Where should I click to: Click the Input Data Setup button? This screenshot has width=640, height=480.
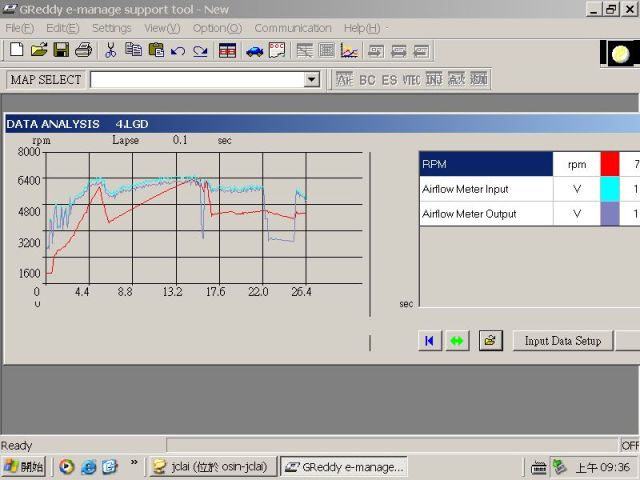pyautogui.click(x=563, y=340)
